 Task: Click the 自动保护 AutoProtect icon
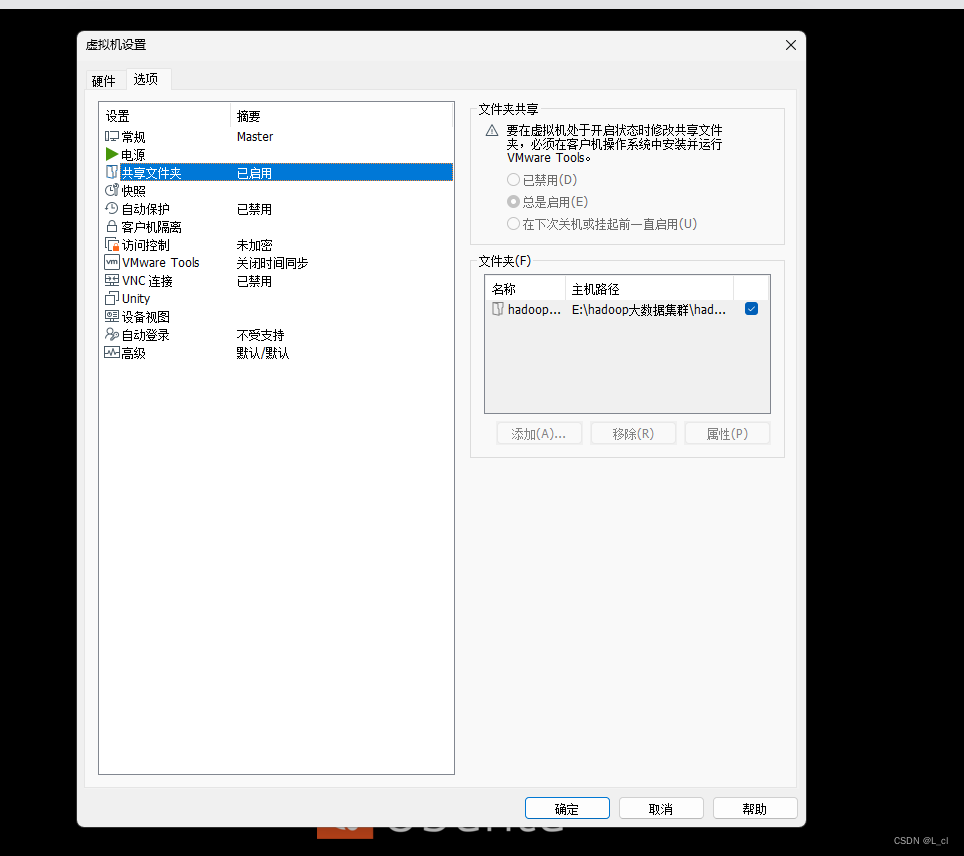pos(111,208)
